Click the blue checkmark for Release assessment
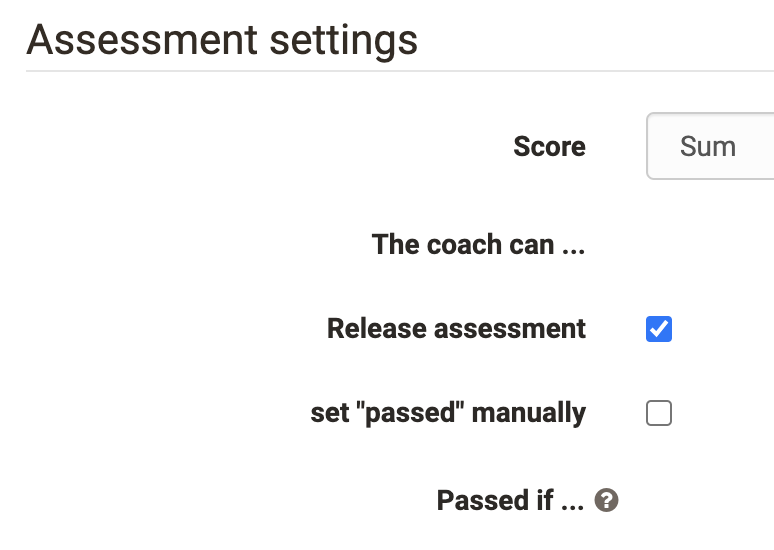774x550 pixels. click(x=659, y=329)
